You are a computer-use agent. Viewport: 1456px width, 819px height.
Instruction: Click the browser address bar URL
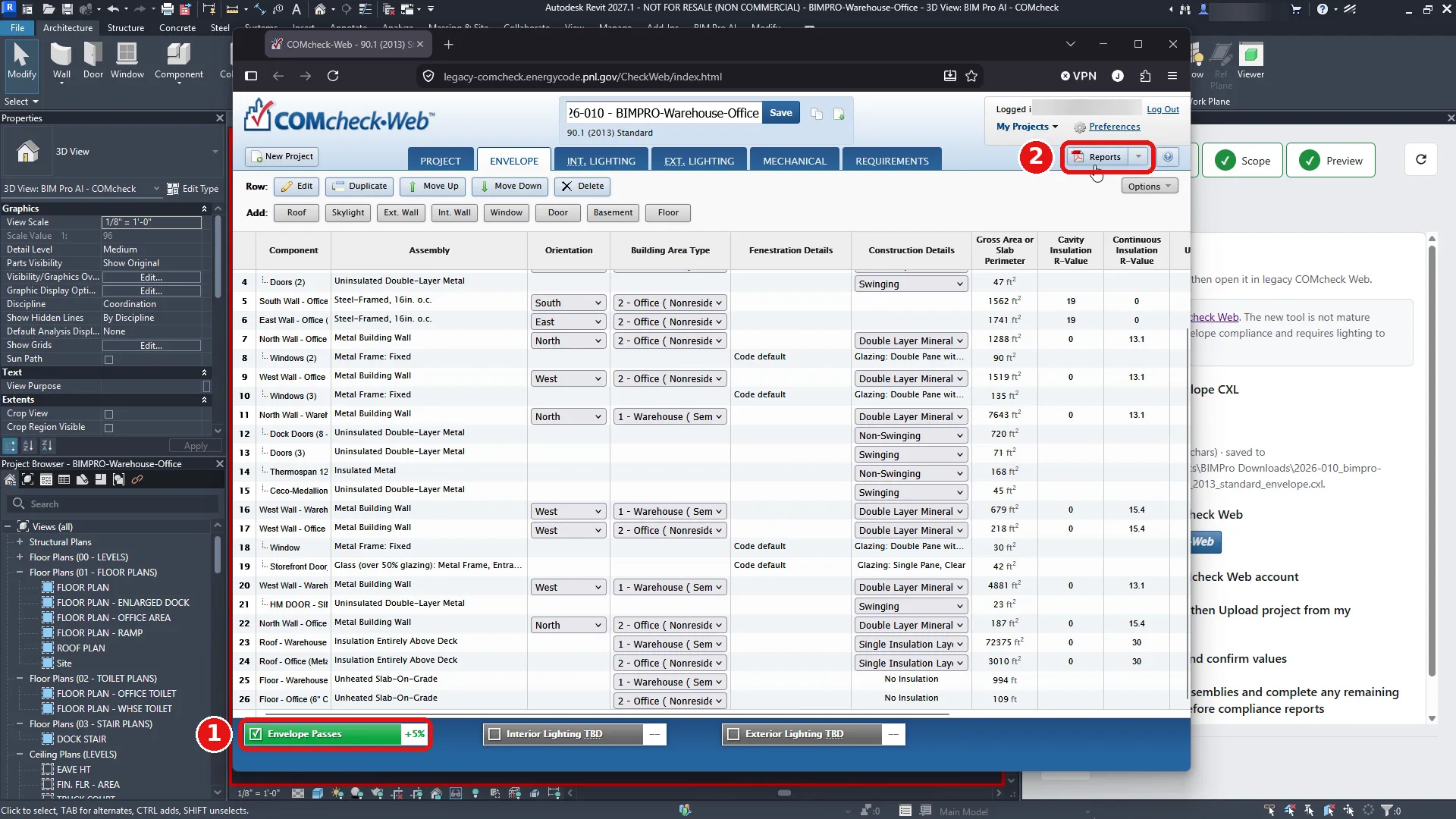click(x=582, y=77)
